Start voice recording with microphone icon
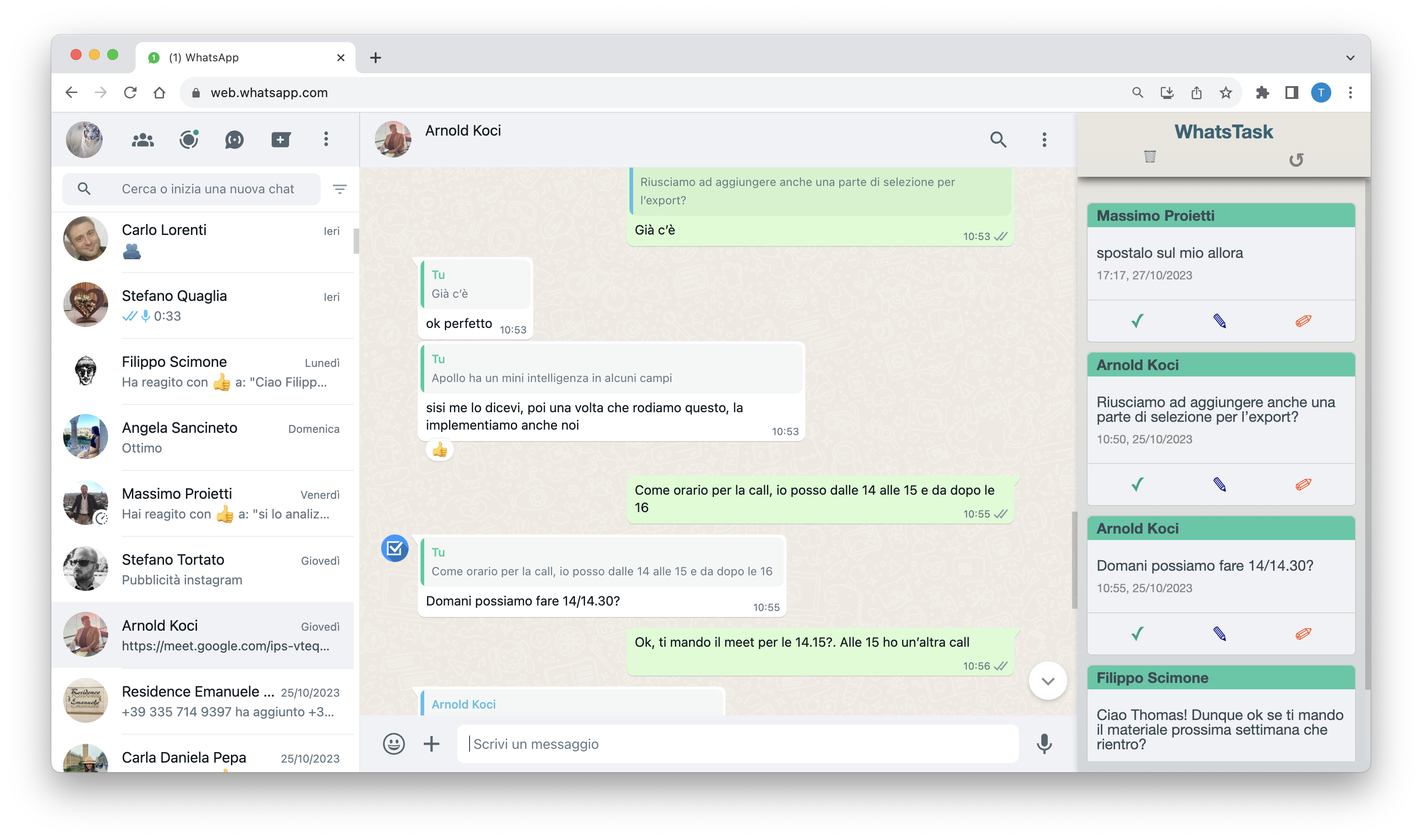The height and width of the screenshot is (840, 1422). coord(1044,744)
